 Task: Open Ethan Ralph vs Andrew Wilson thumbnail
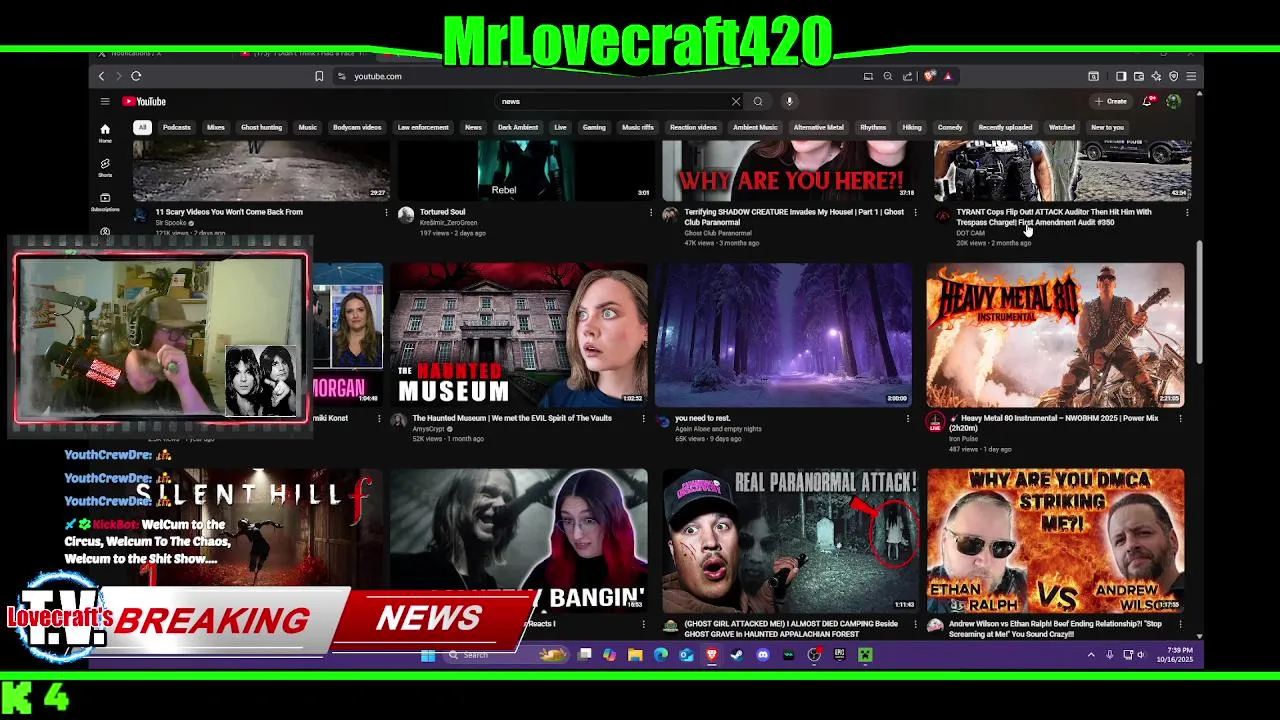pyautogui.click(x=1055, y=540)
